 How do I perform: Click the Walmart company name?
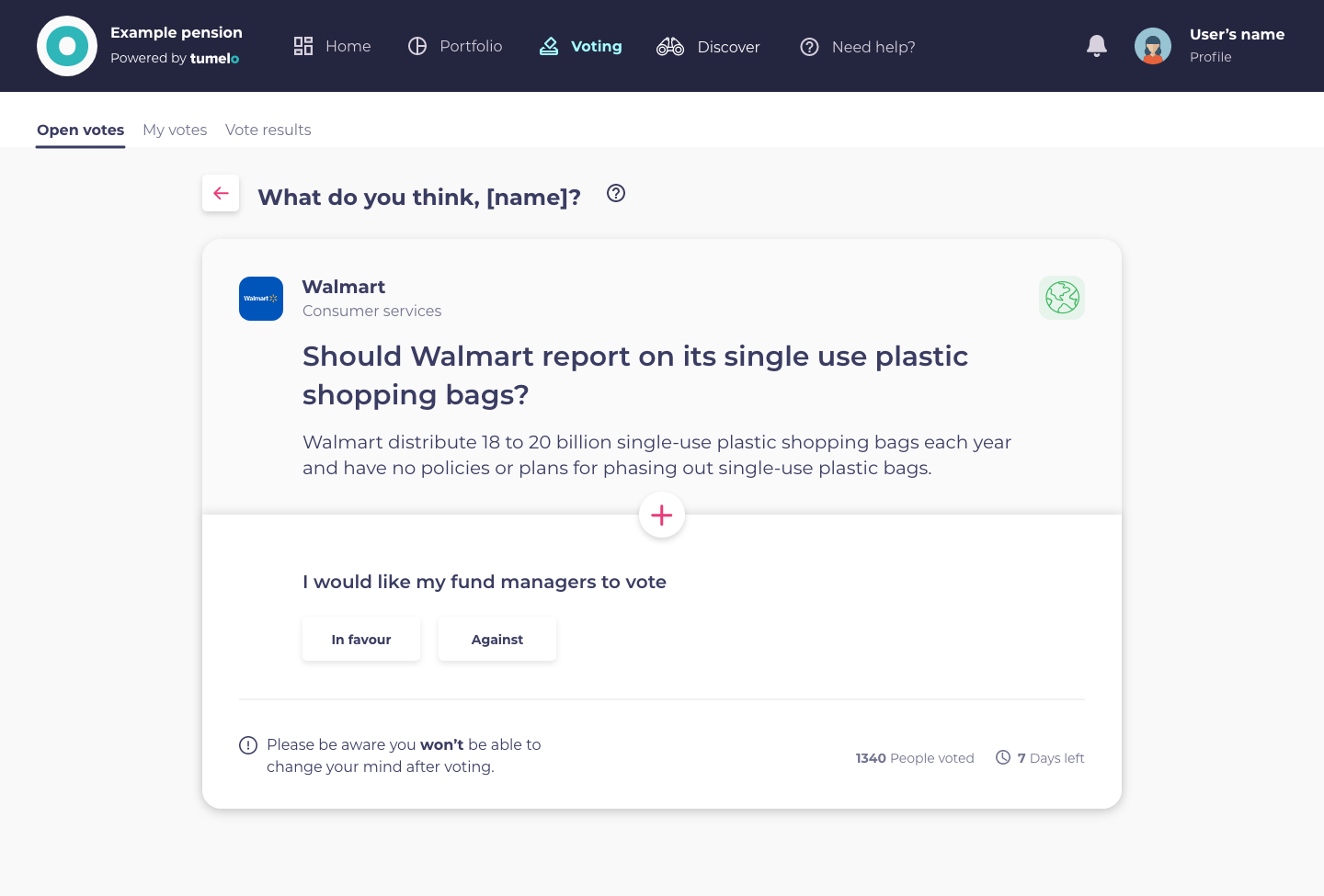(x=344, y=287)
